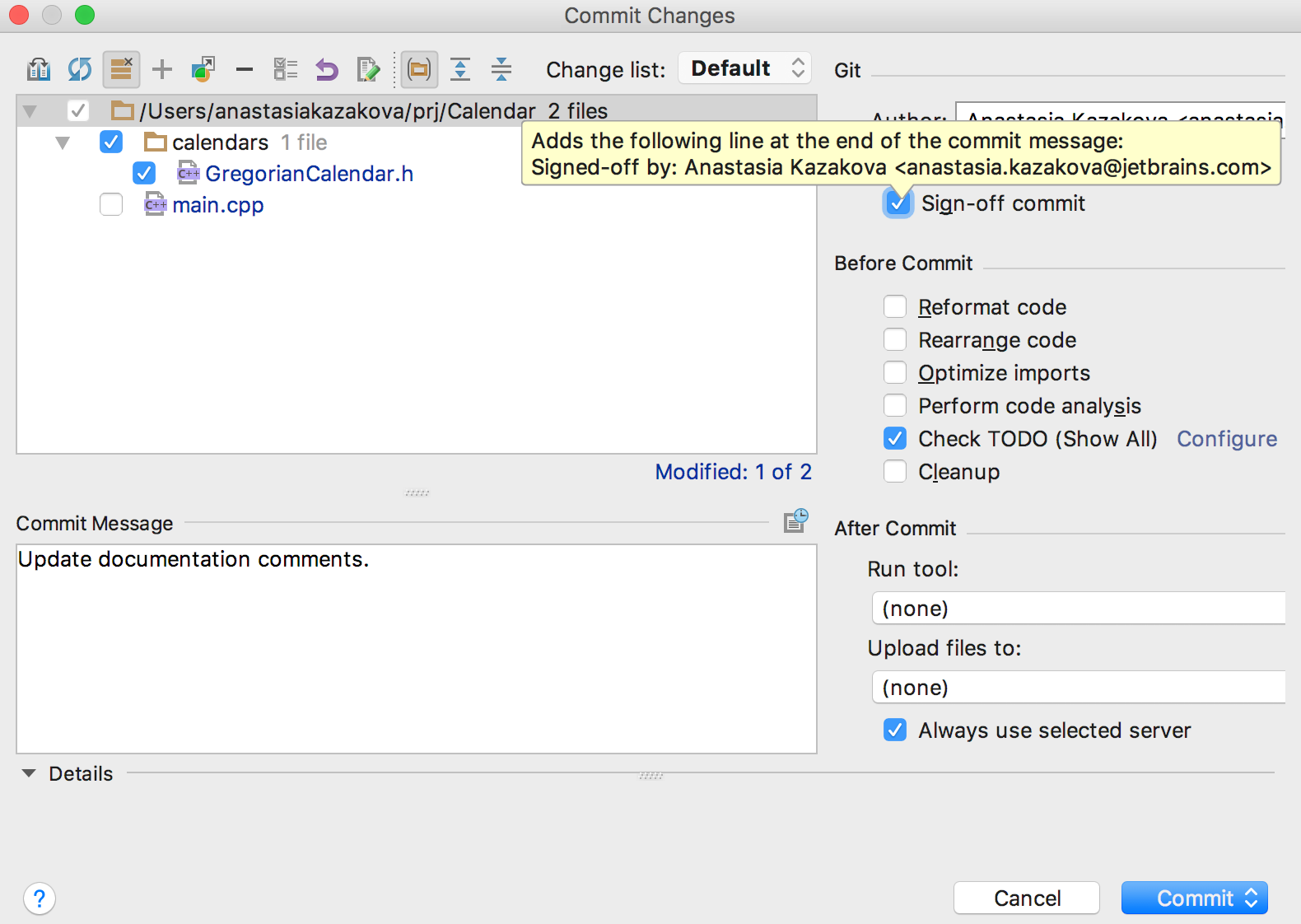
Task: Uncheck Always use selected server
Action: coord(895,730)
